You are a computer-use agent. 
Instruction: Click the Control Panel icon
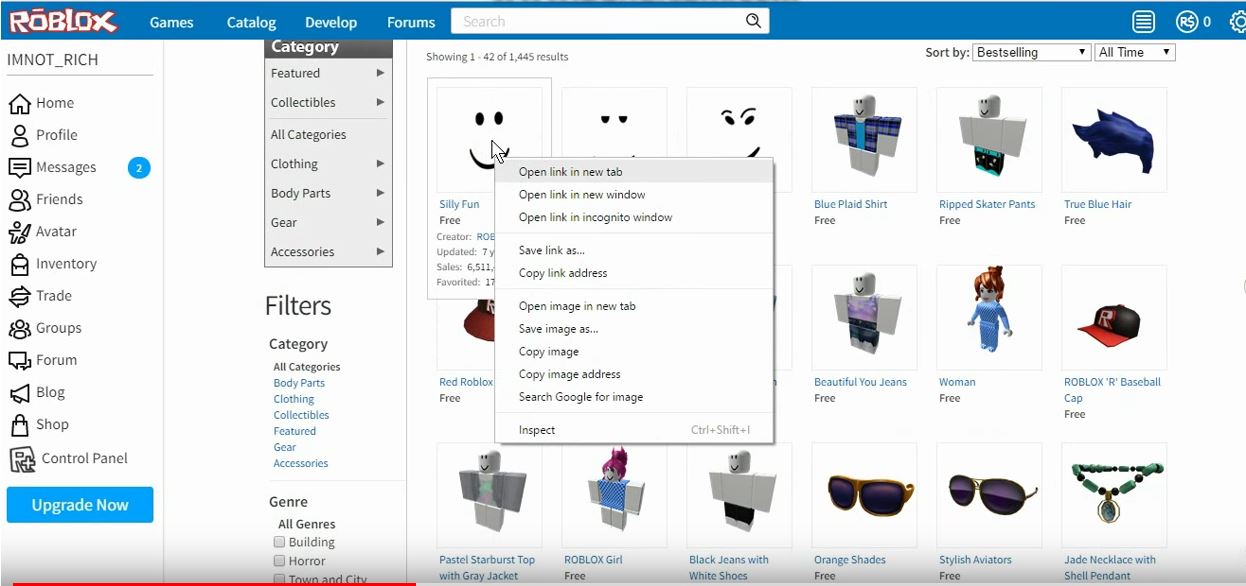tap(22, 458)
